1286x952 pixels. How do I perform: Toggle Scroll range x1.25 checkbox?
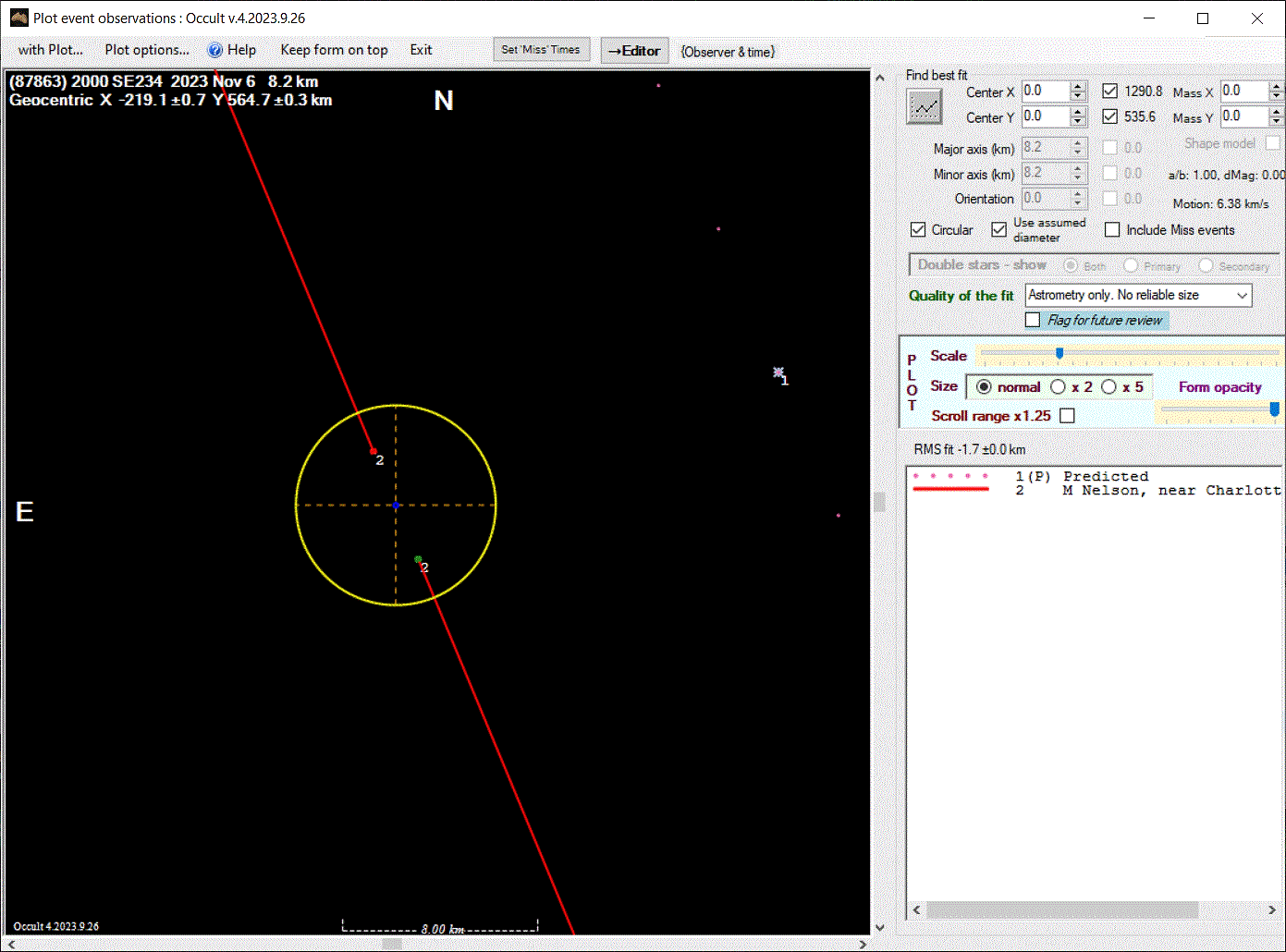pos(1067,416)
